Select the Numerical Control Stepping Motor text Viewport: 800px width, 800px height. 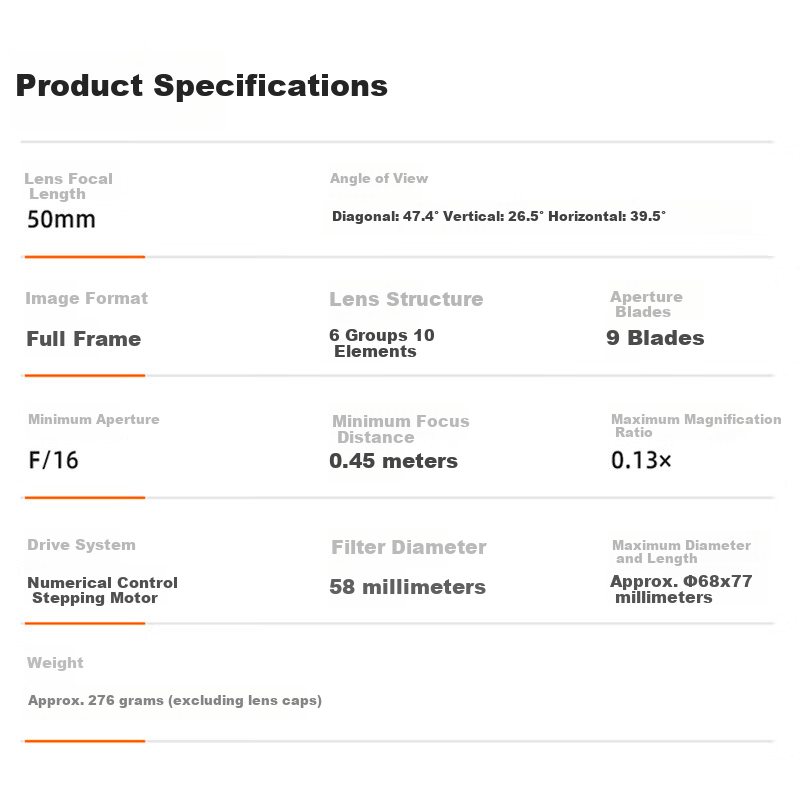pyautogui.click(x=102, y=590)
